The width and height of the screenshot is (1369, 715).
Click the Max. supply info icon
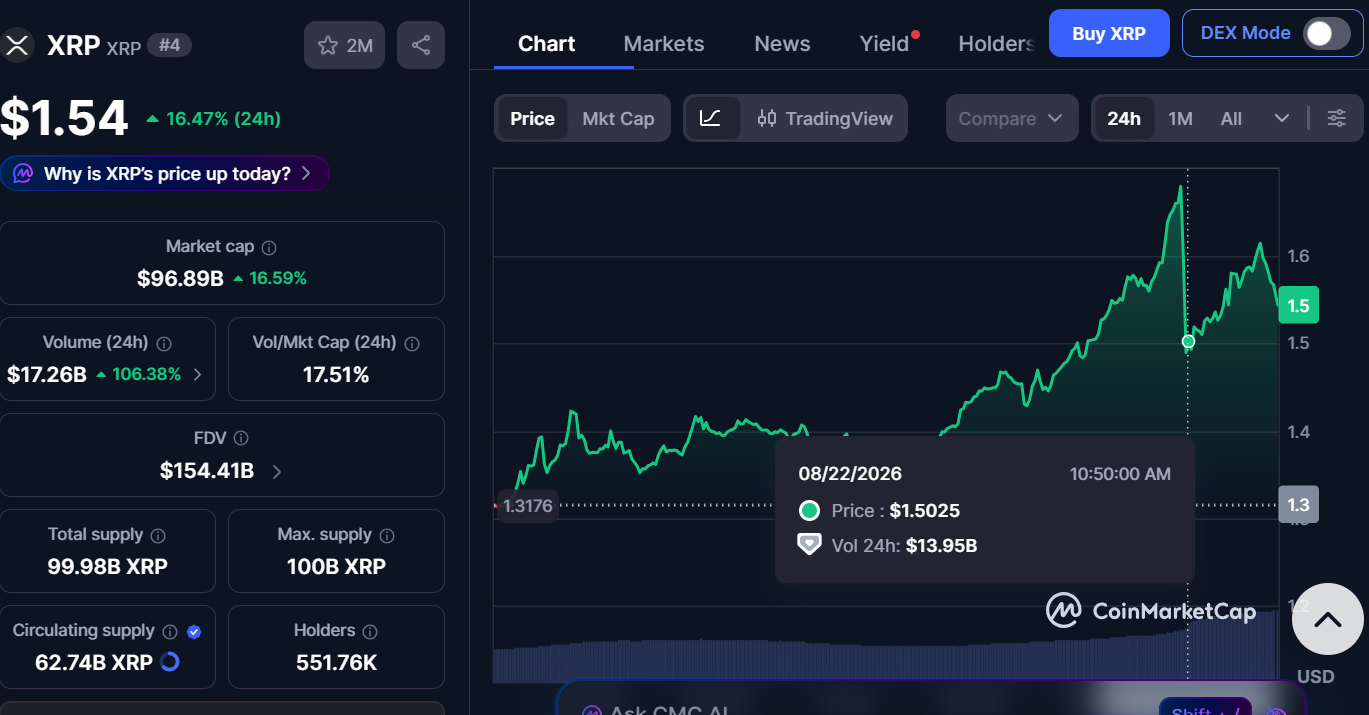387,535
